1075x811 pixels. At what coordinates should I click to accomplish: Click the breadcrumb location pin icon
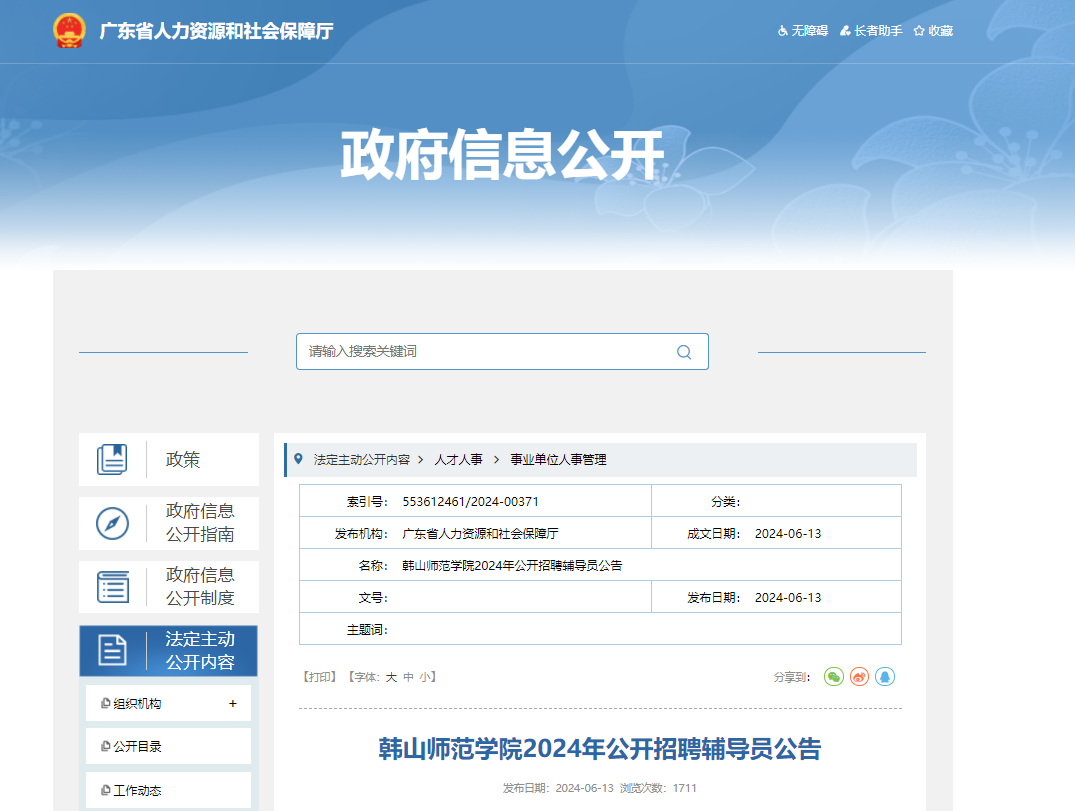tap(298, 459)
